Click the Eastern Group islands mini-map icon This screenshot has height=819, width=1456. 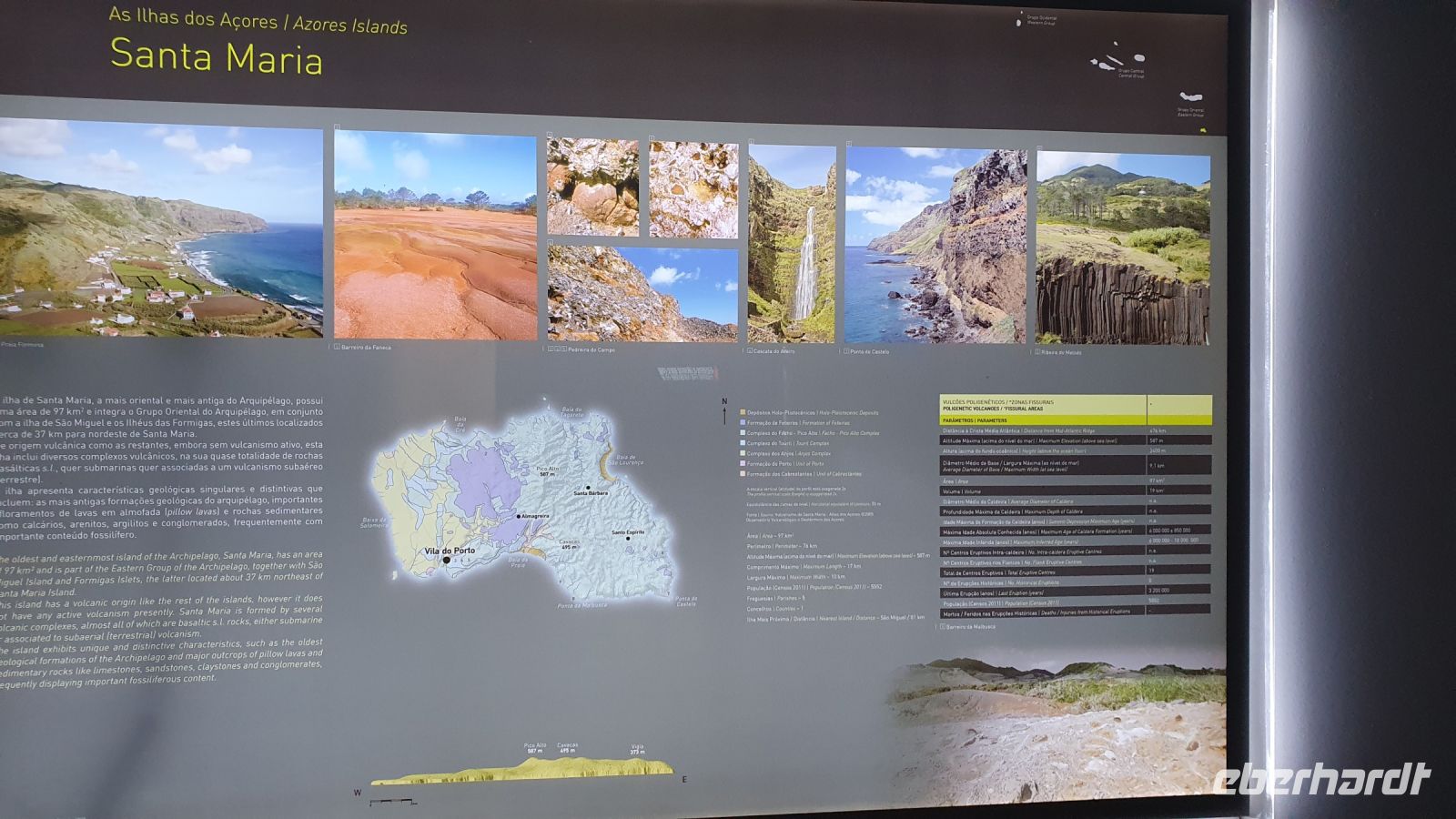[x=1191, y=96]
